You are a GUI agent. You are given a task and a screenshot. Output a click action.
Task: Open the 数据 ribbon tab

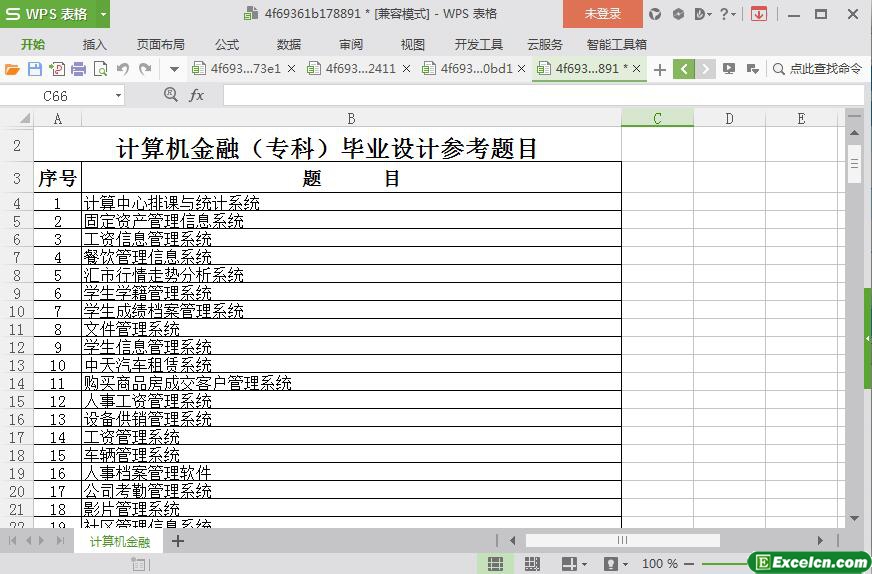289,44
